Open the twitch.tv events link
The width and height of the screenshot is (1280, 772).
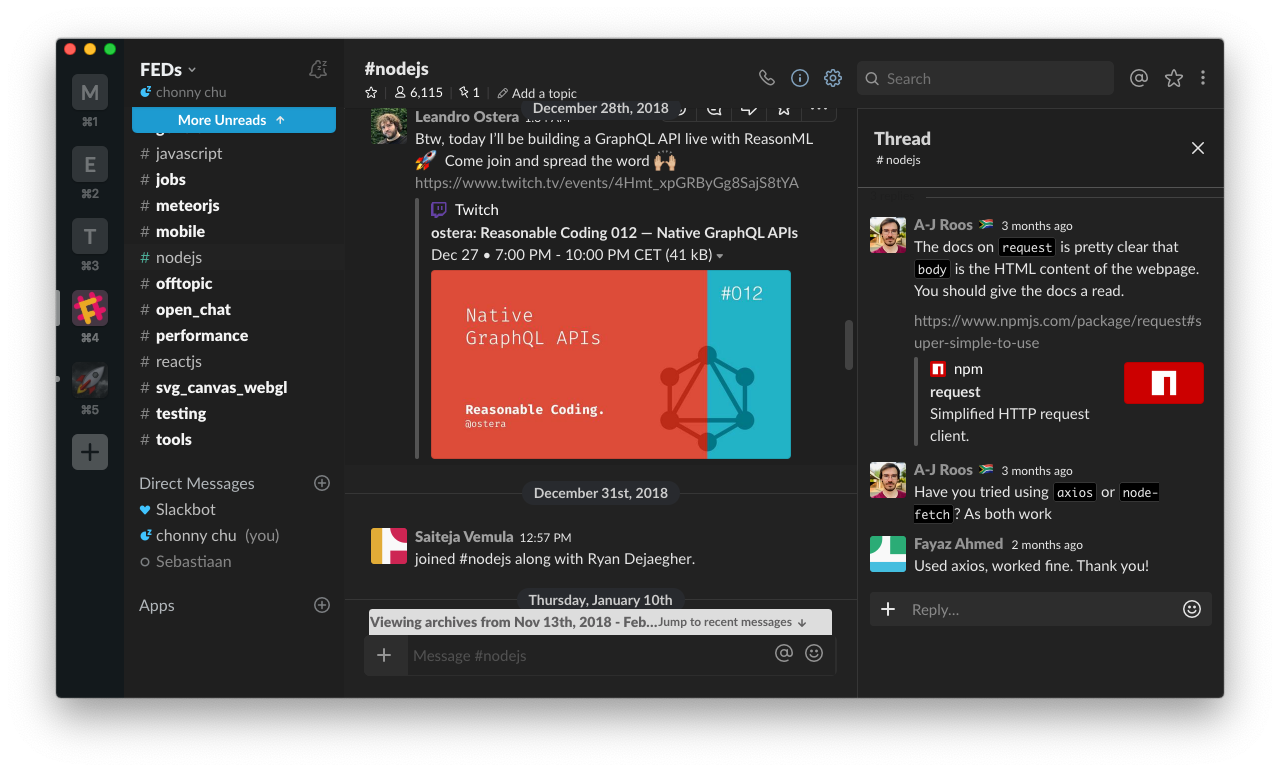tap(607, 183)
